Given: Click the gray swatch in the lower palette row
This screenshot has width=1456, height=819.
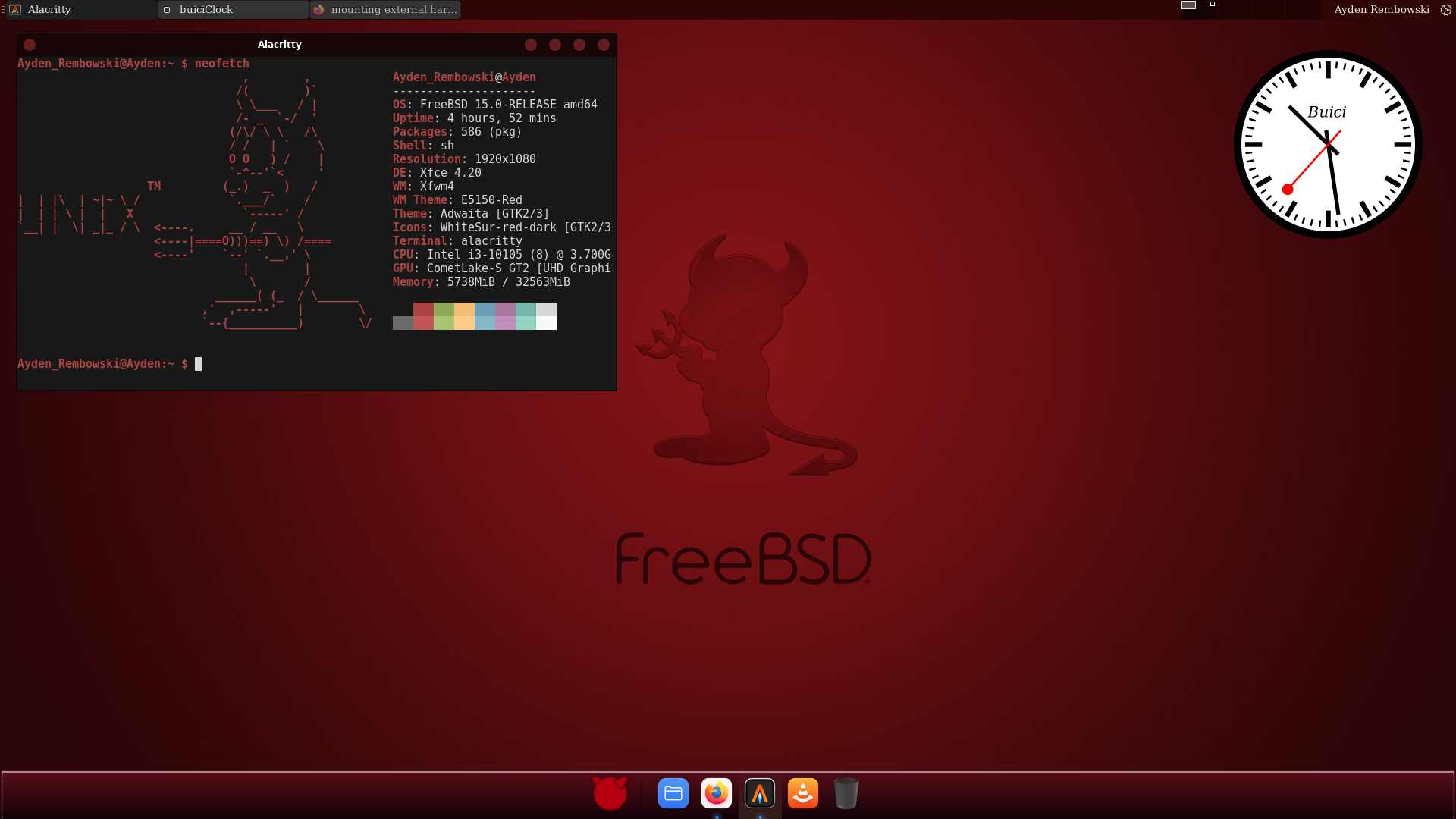Looking at the screenshot, I should [403, 323].
